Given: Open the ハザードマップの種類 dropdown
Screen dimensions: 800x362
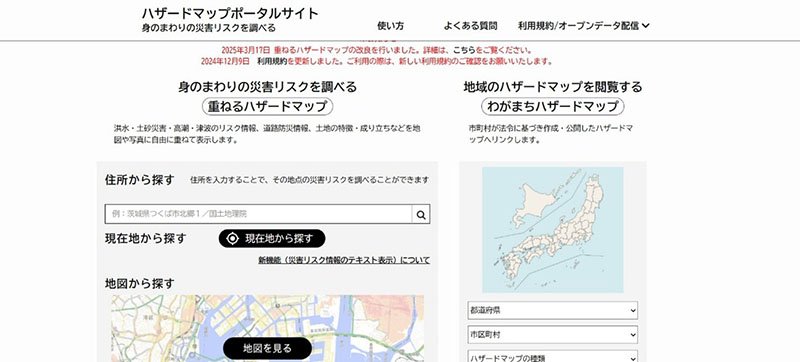Looking at the screenshot, I should (x=553, y=356).
